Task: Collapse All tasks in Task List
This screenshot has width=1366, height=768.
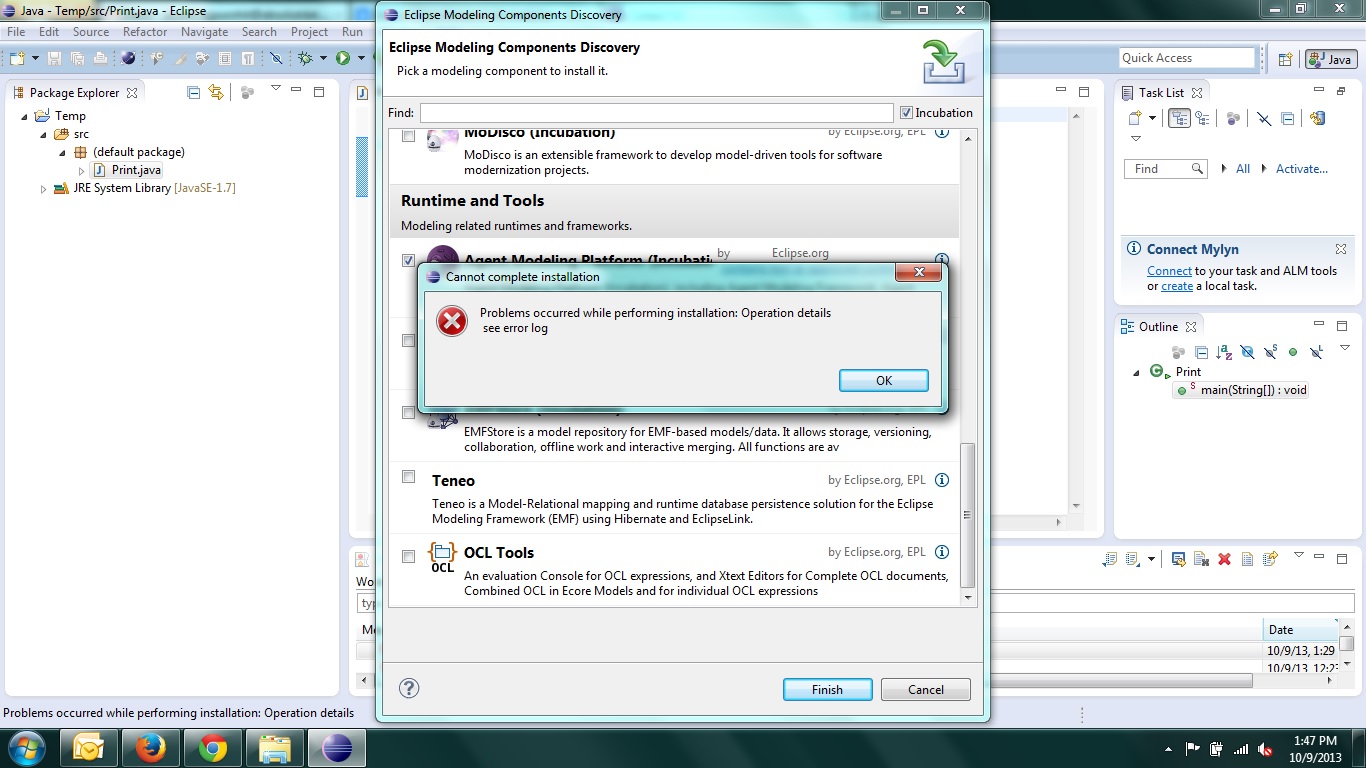Action: coord(1288,118)
